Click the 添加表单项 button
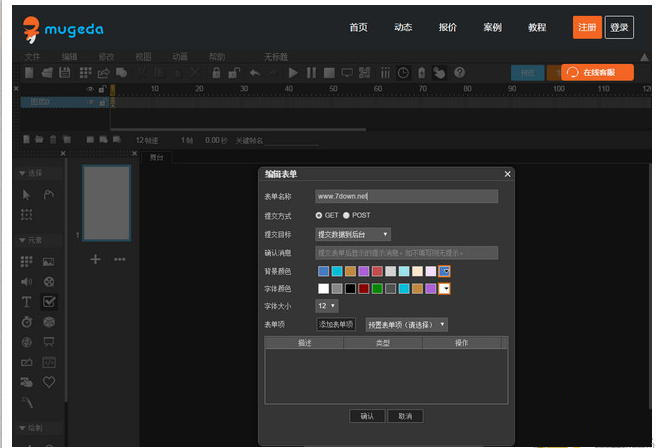Viewport: 656px width, 448px height. click(336, 324)
